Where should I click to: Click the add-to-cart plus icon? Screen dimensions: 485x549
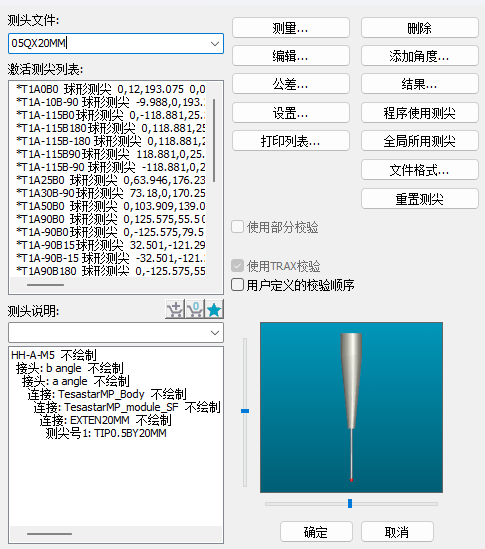(x=175, y=309)
